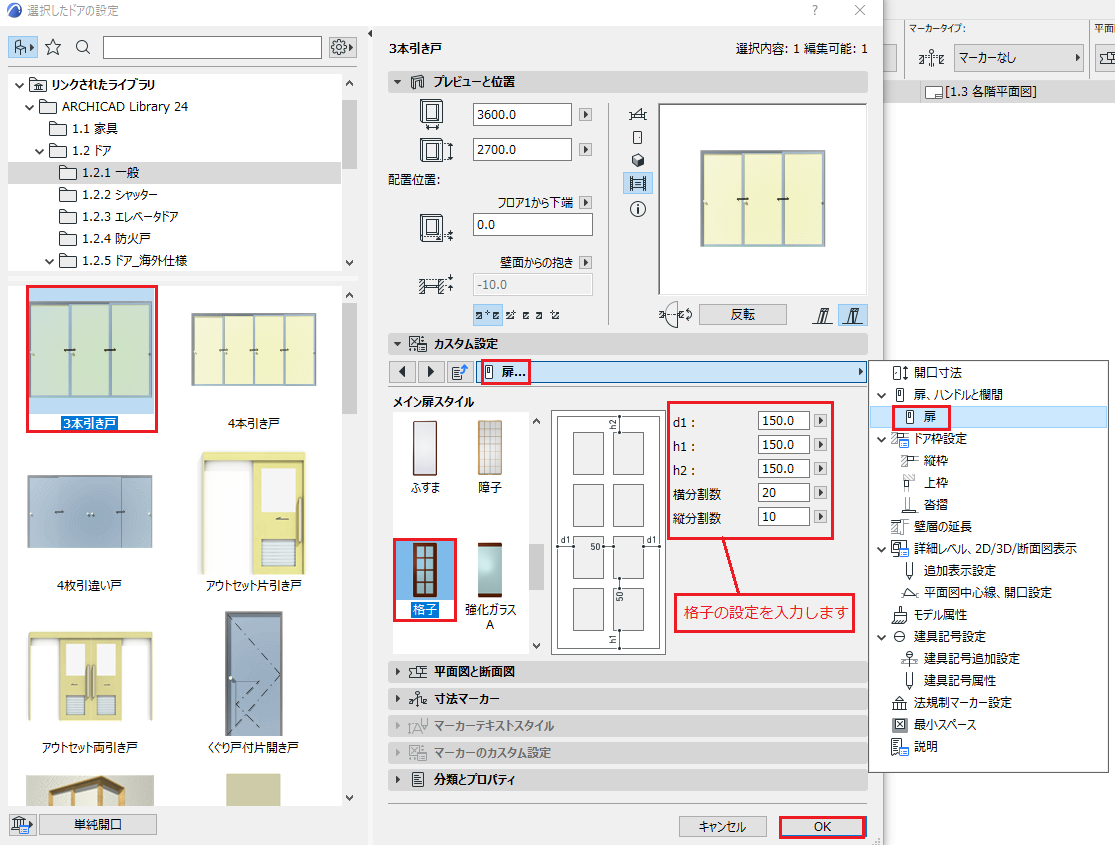Show the information preview icon
The width and height of the screenshot is (1115, 845).
point(638,209)
